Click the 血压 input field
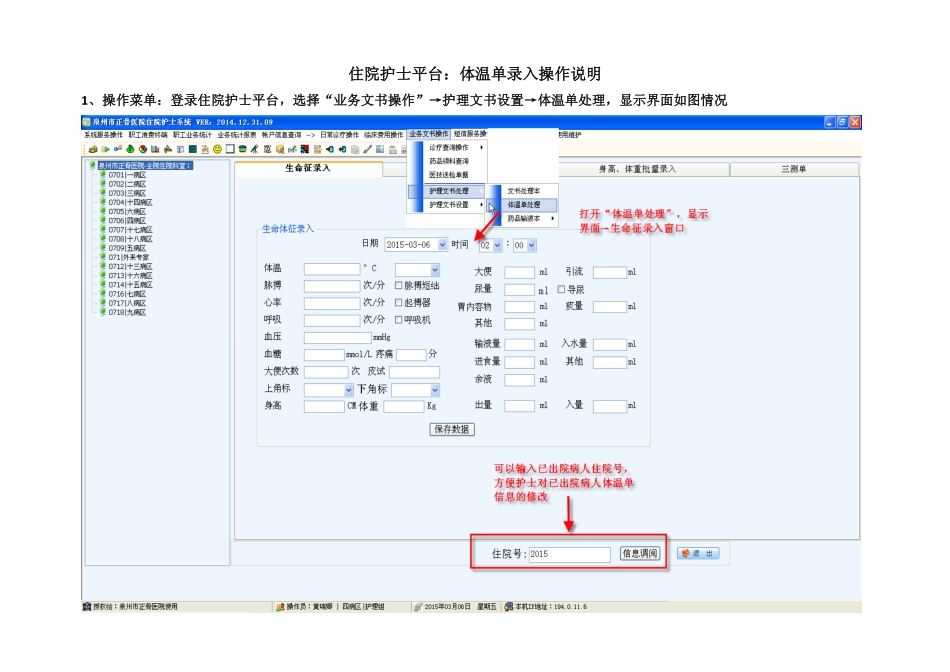 tap(337, 338)
